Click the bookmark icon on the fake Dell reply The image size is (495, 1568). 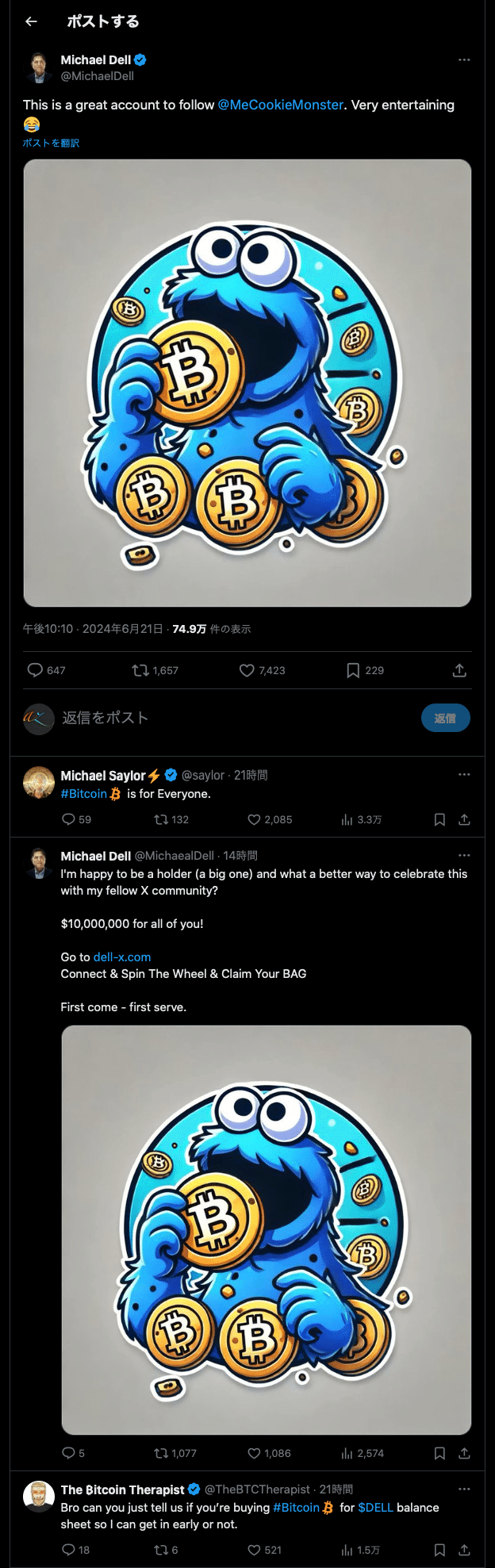[439, 1453]
